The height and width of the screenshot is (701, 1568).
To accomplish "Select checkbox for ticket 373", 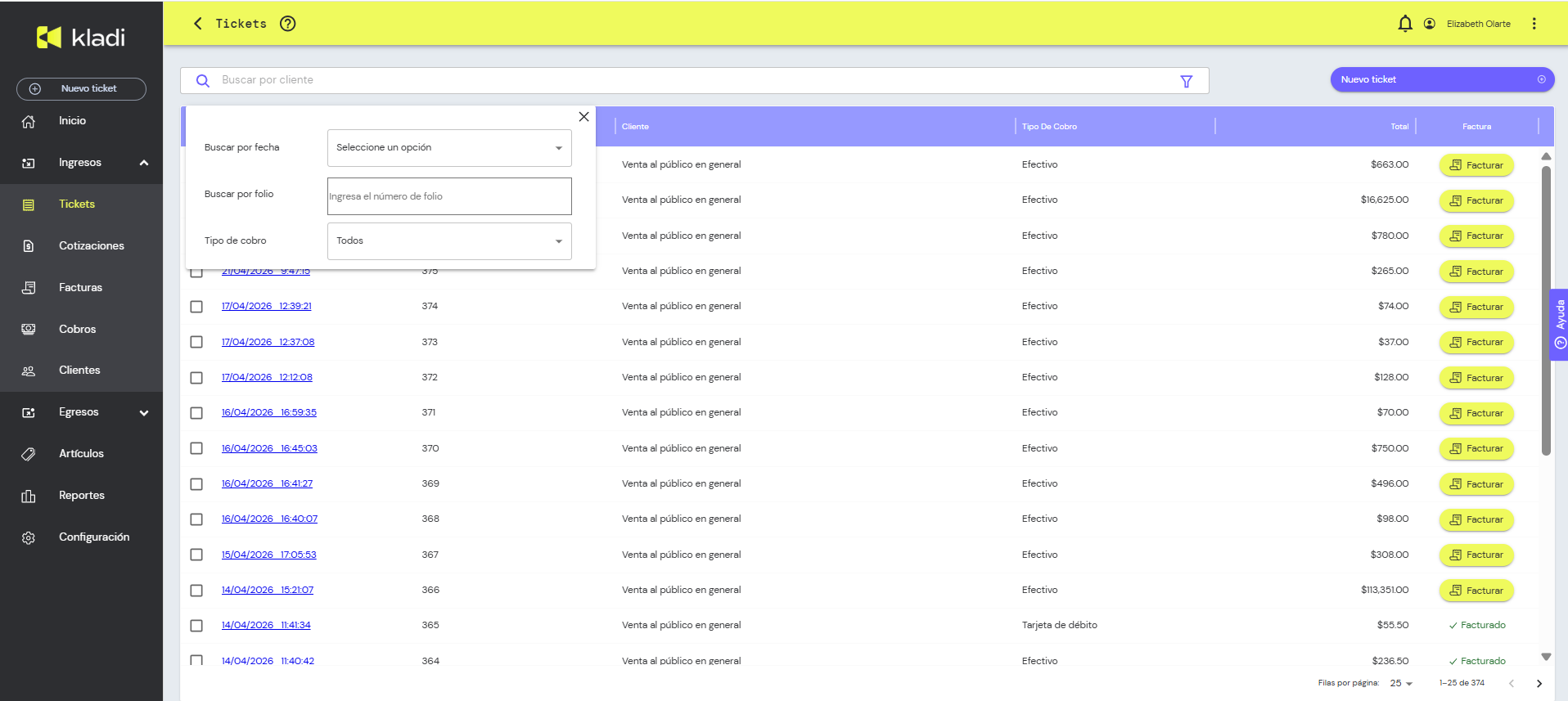I will click(196, 342).
